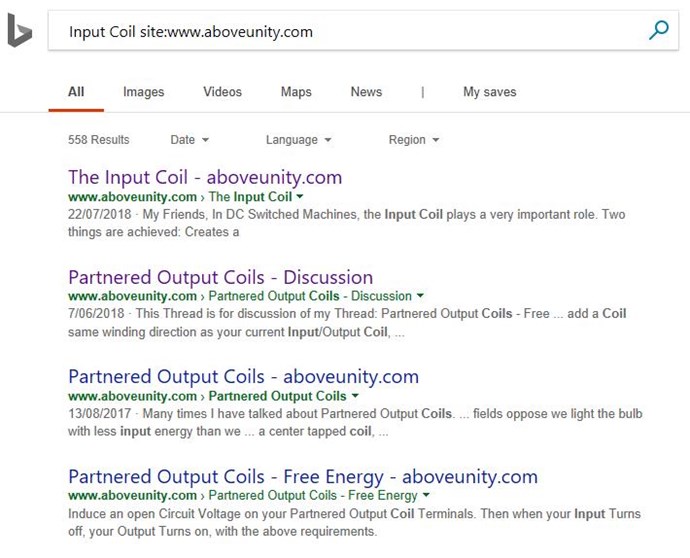690x558 pixels.
Task: Select the All results tab
Action: pyautogui.click(x=76, y=92)
